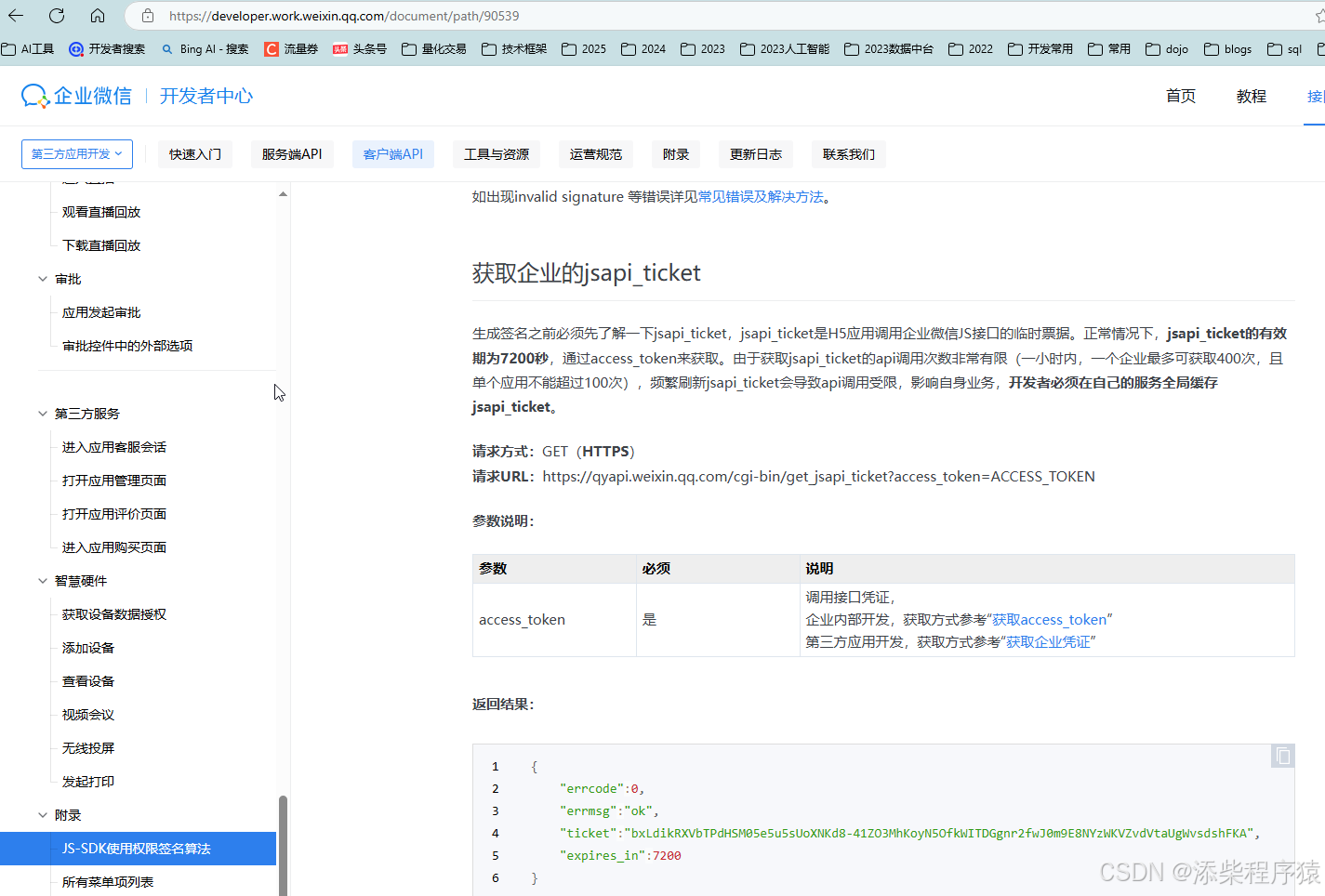
Task: Open 添加设备 in sidebar
Action: point(88,648)
